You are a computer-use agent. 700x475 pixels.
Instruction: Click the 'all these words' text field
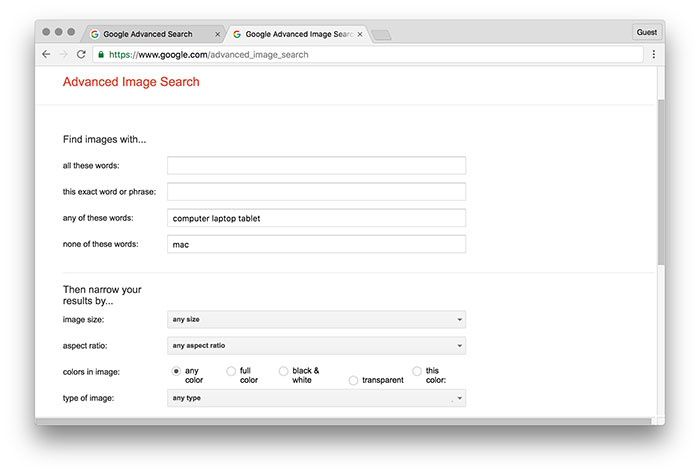pyautogui.click(x=316, y=165)
